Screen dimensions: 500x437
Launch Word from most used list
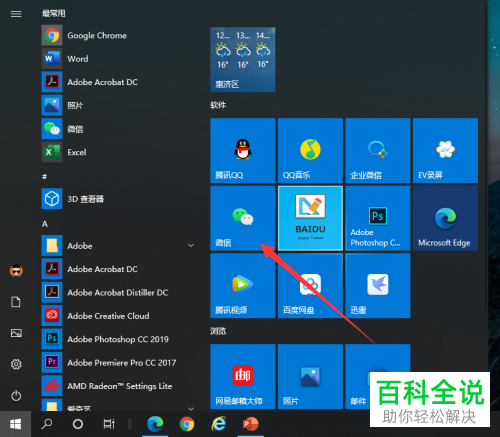click(x=118, y=59)
